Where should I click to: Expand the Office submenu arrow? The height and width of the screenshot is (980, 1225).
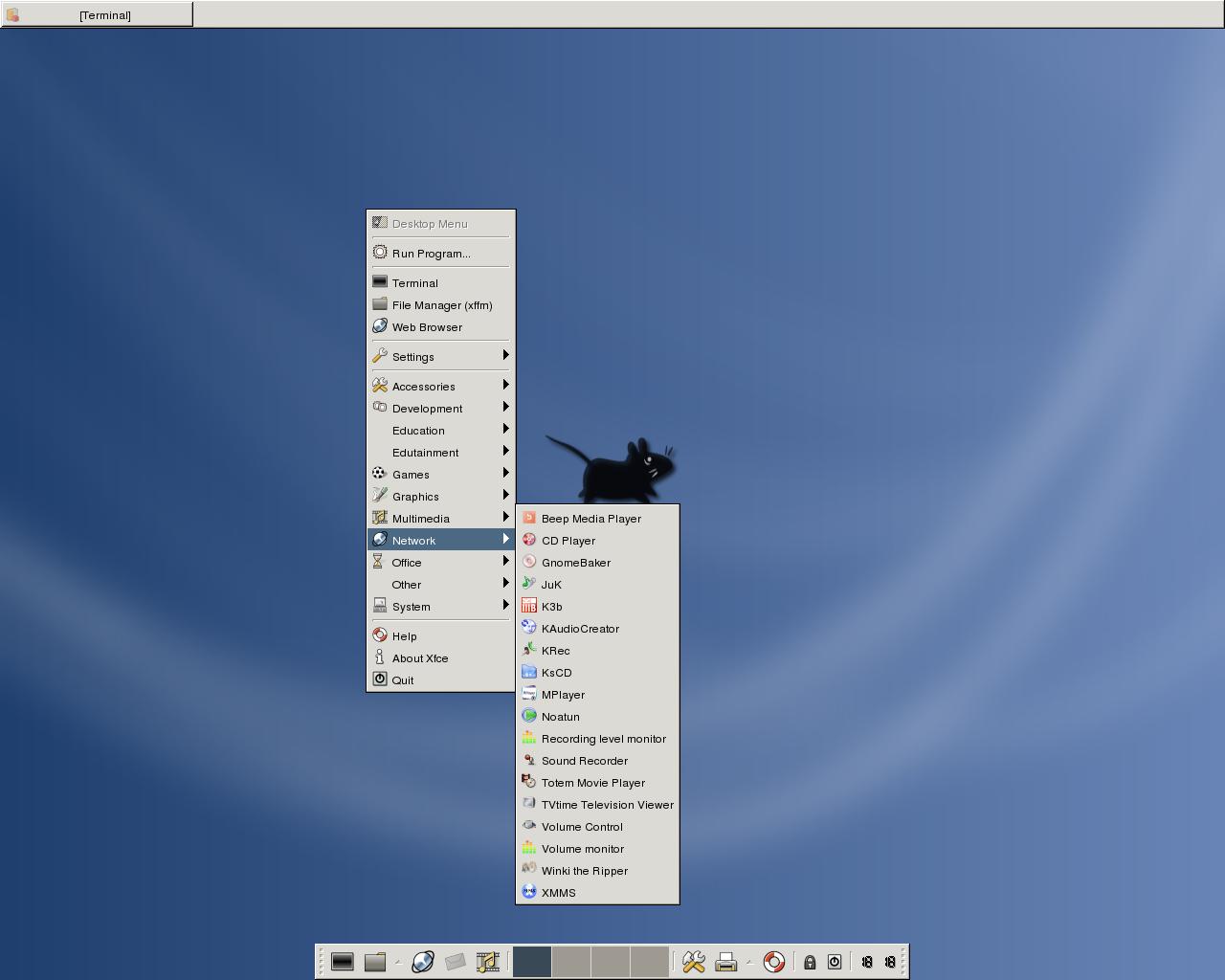pos(505,561)
